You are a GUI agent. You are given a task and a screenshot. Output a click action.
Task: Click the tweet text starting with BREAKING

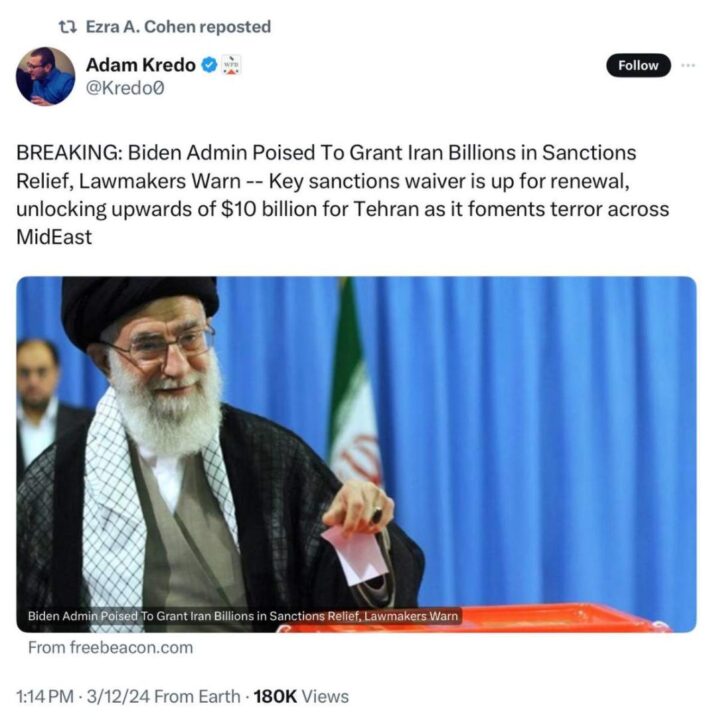343,195
